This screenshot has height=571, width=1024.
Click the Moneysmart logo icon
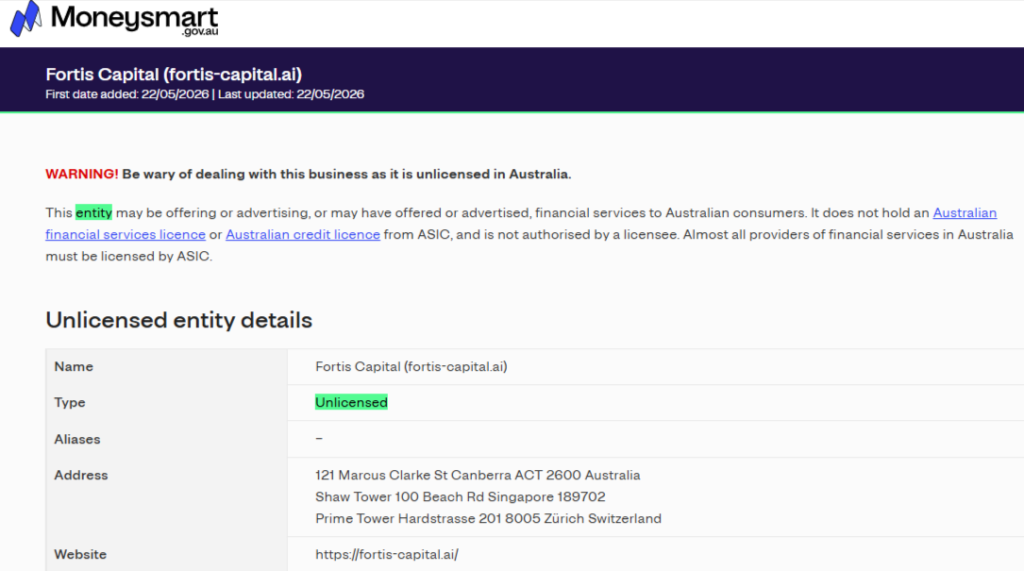(x=25, y=18)
